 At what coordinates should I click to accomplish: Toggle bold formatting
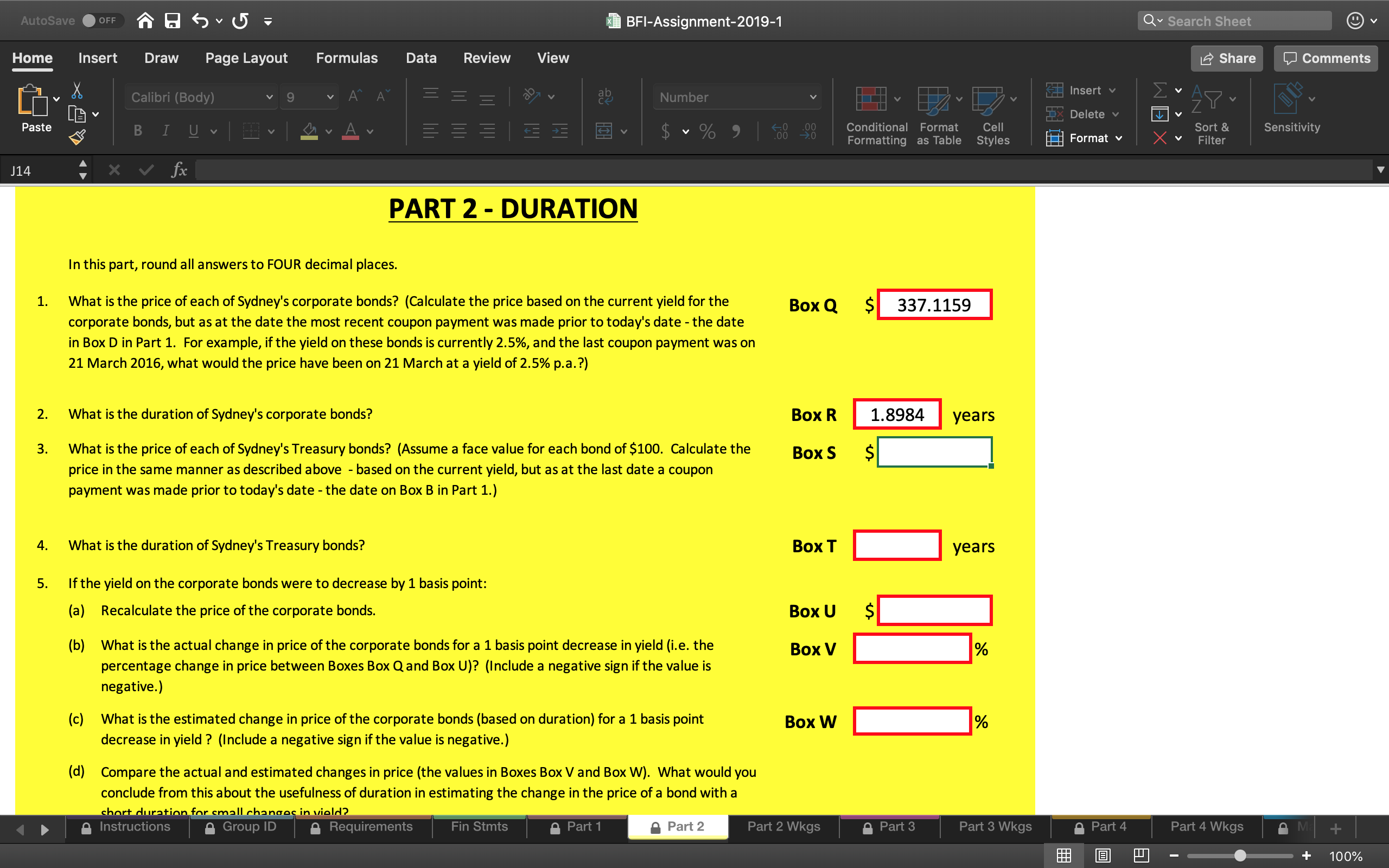pyautogui.click(x=137, y=131)
